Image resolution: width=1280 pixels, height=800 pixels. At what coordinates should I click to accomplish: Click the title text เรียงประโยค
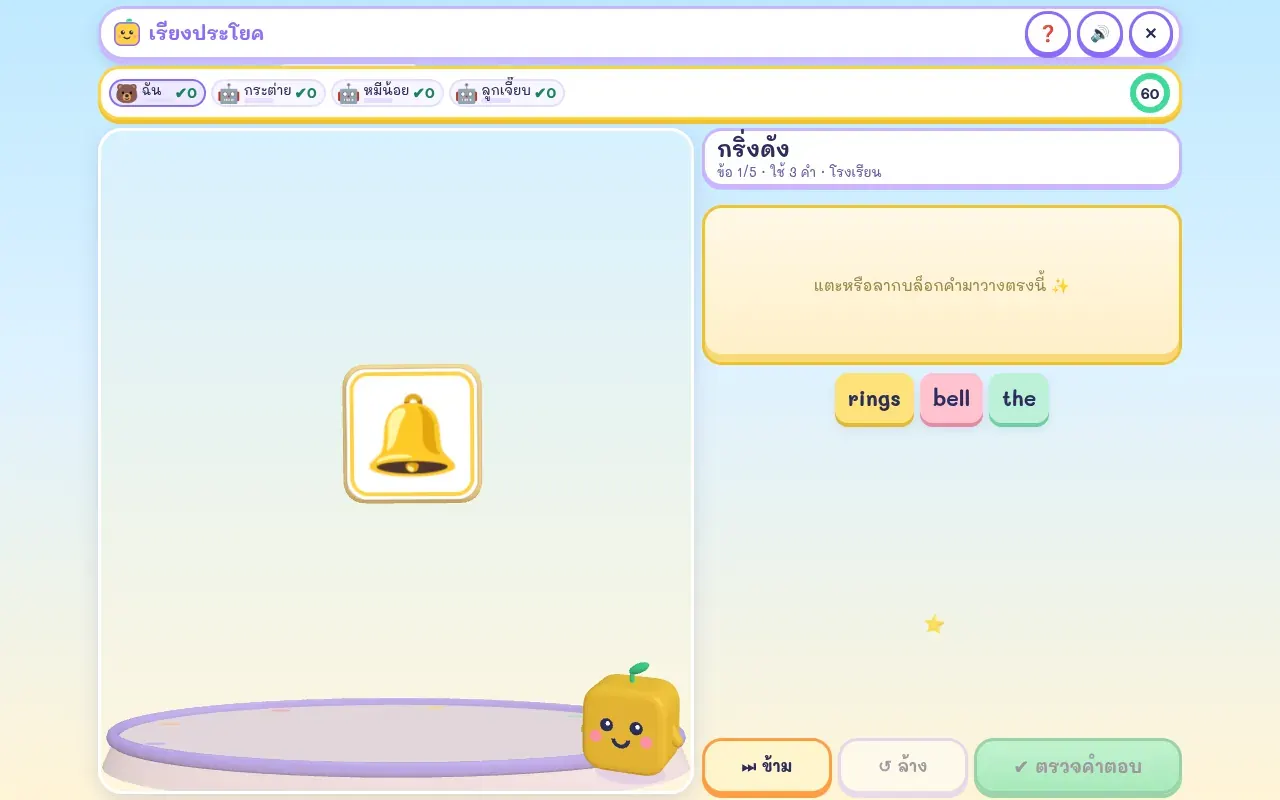[206, 33]
